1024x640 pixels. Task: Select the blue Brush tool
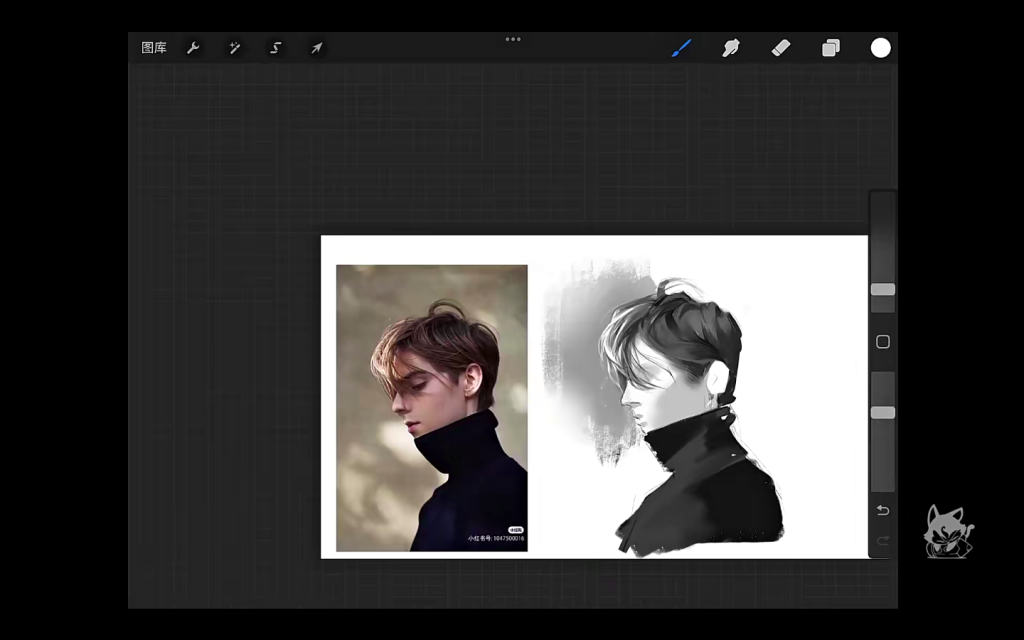tap(682, 48)
